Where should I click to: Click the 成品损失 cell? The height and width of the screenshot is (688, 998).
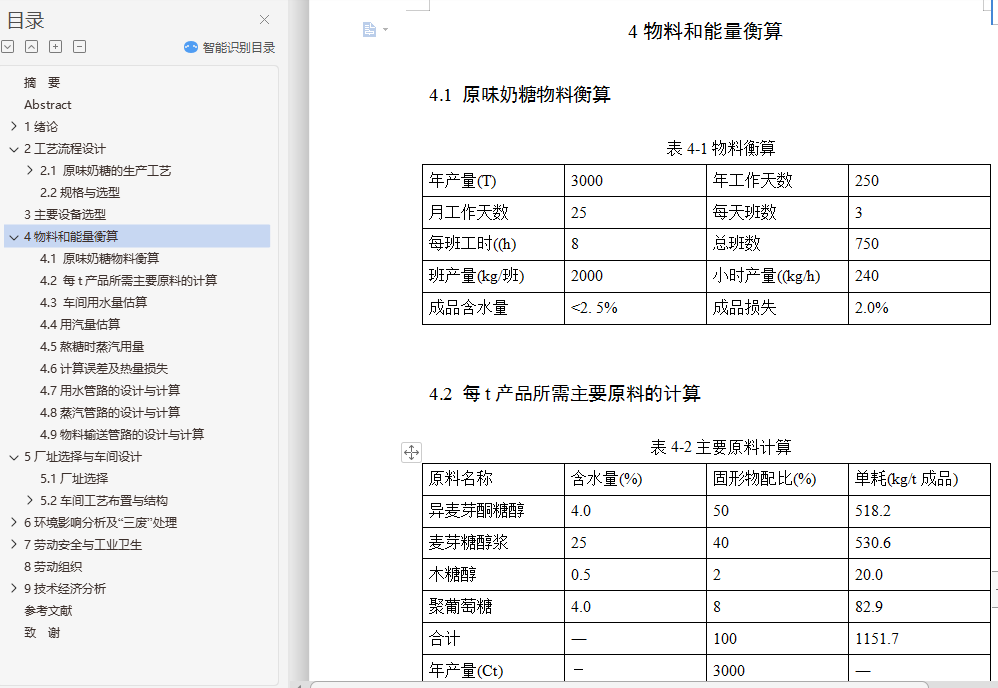(777, 308)
